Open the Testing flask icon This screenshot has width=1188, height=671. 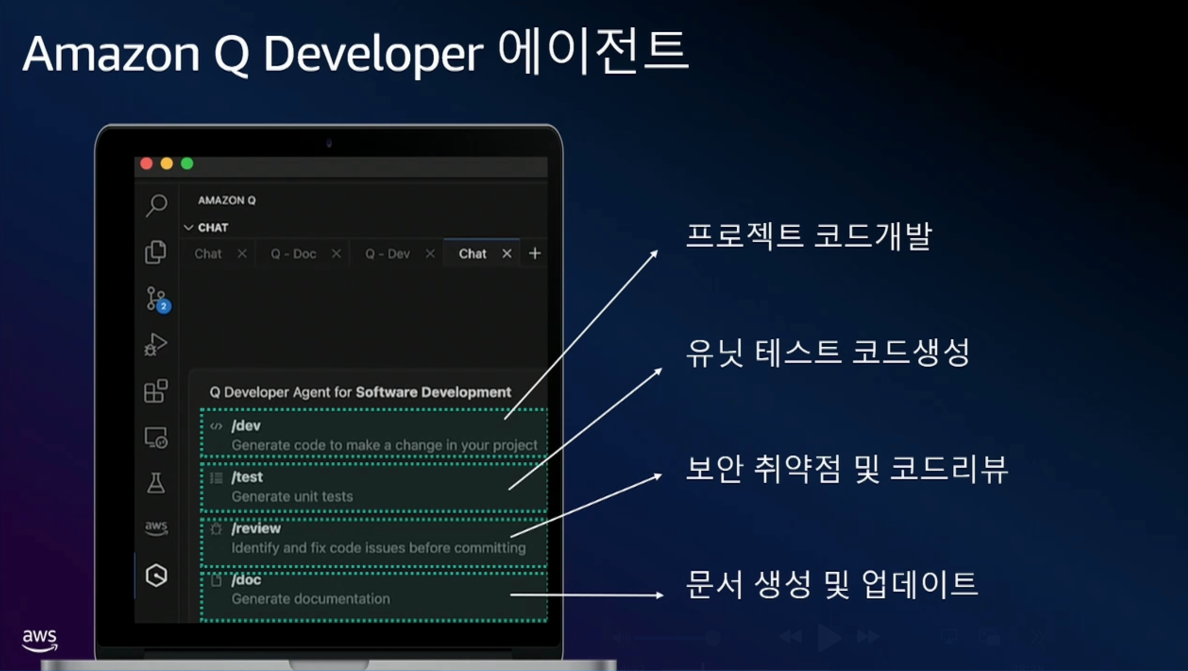156,483
